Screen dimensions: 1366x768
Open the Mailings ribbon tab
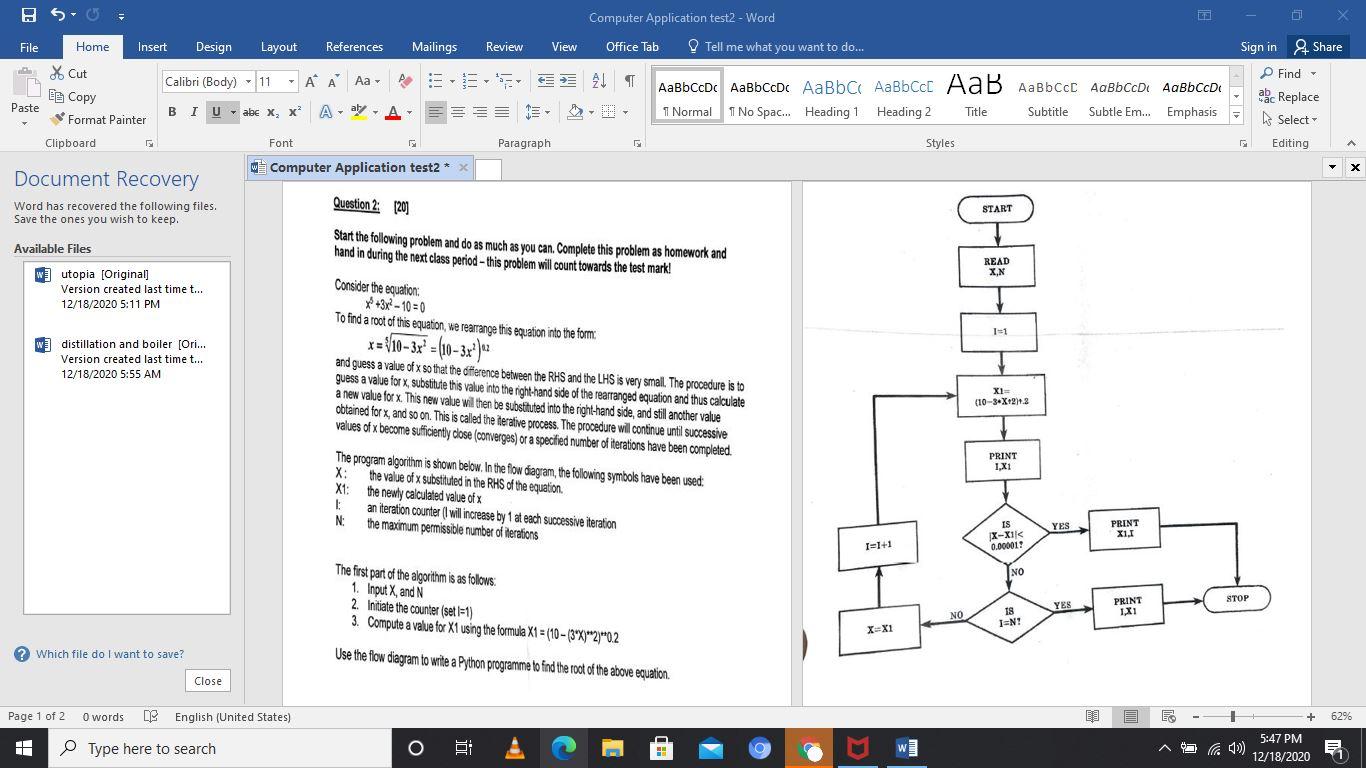(x=433, y=47)
